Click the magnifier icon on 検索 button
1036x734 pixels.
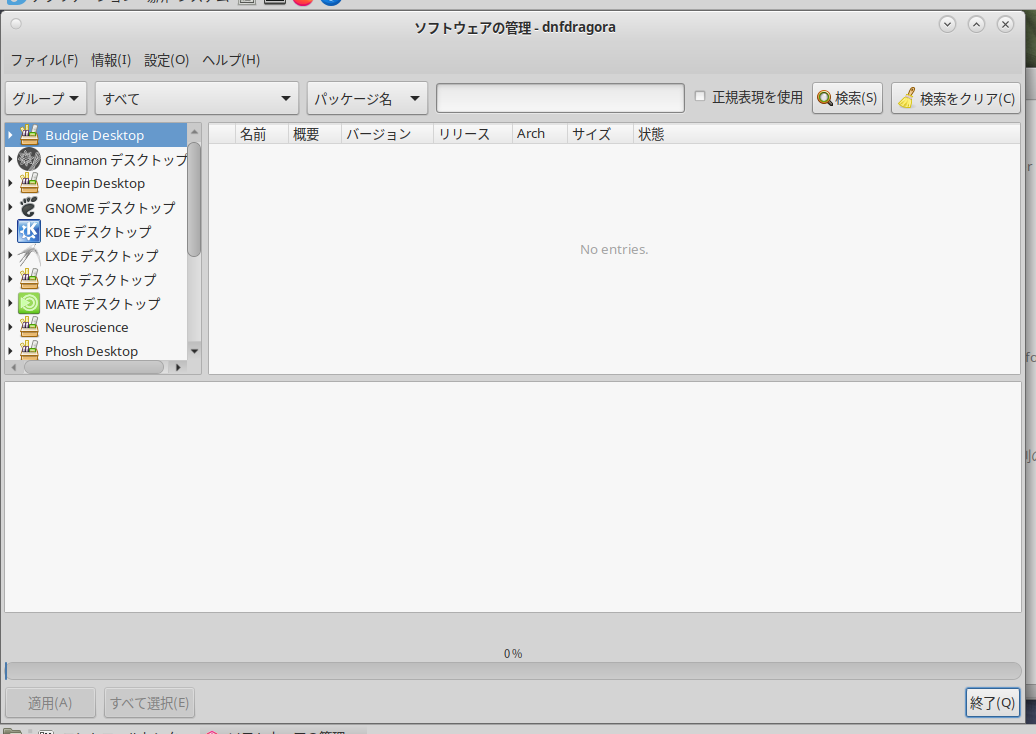click(825, 98)
